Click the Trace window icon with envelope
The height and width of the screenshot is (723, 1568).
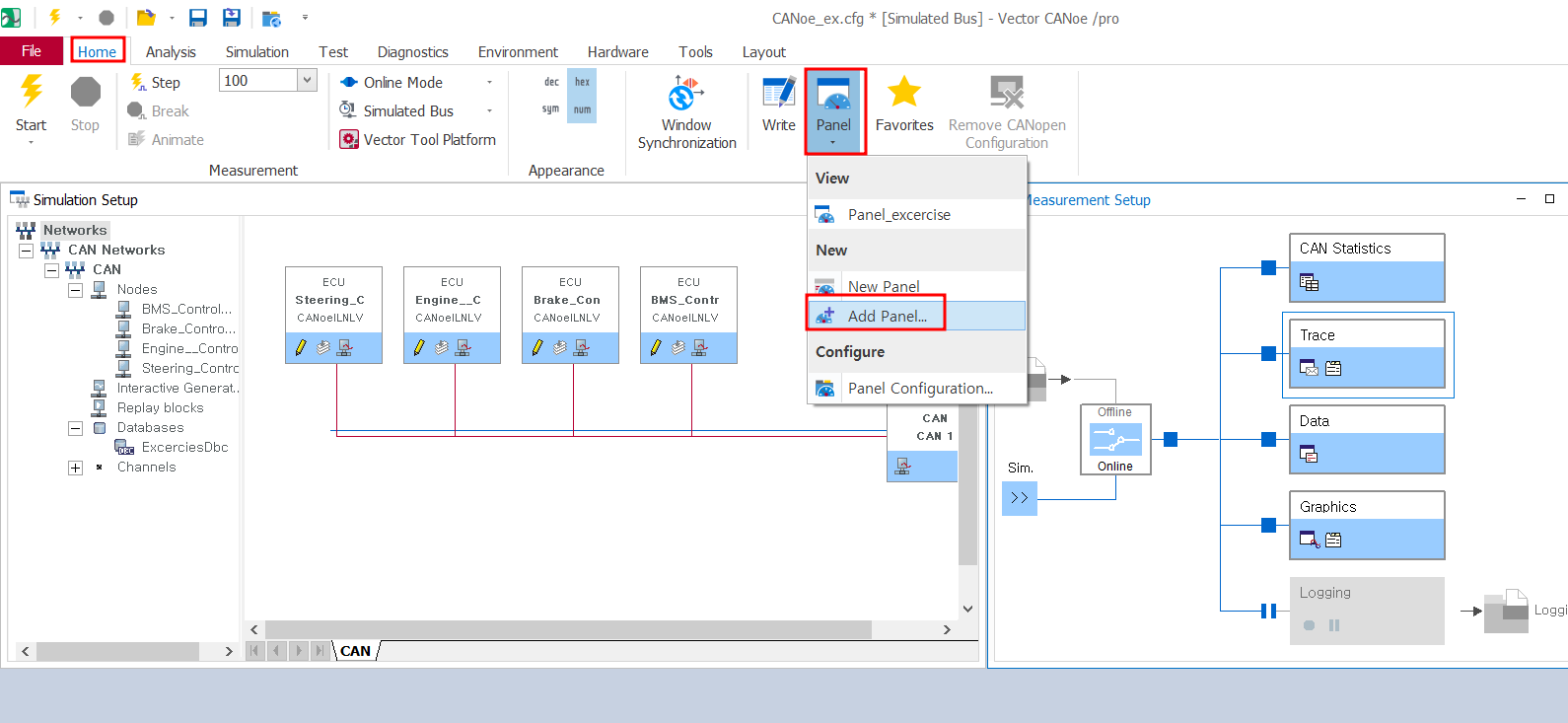point(1309,369)
